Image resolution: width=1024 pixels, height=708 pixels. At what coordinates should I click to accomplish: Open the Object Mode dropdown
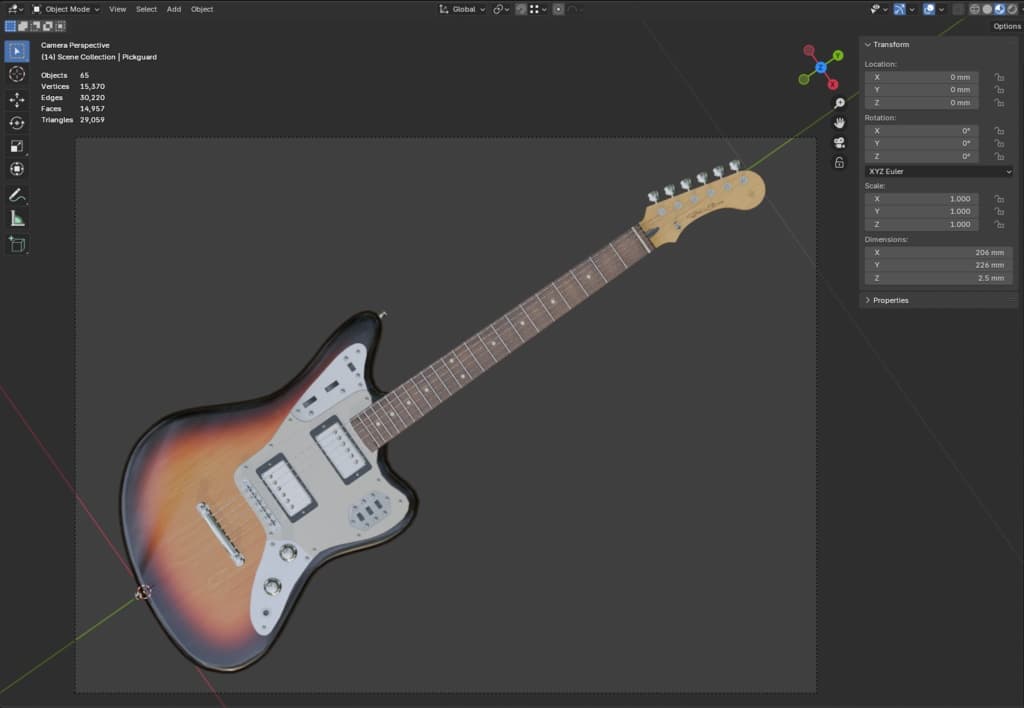coord(66,9)
